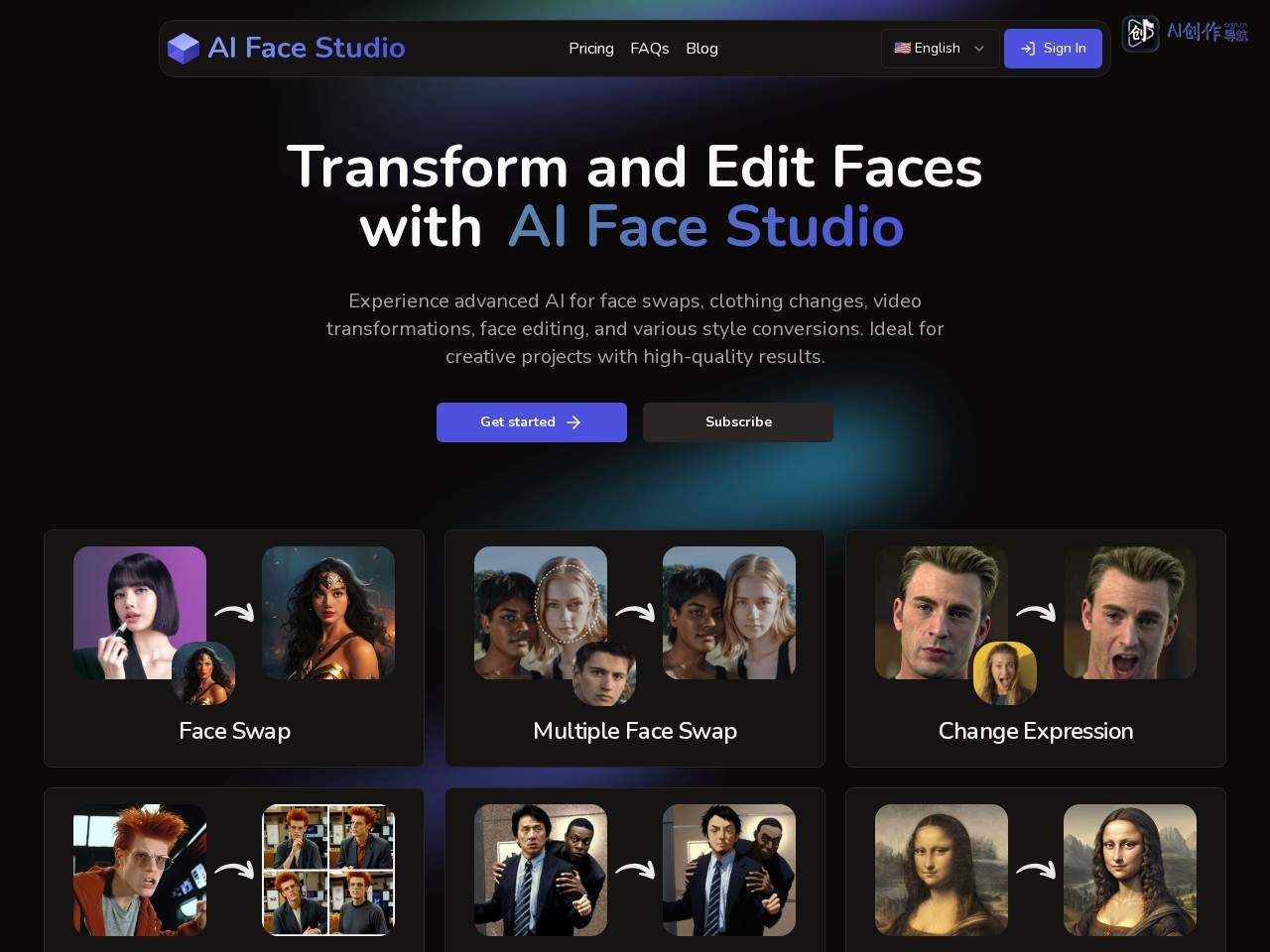Open the Change Expression card title
1270x952 pixels.
[x=1036, y=731]
